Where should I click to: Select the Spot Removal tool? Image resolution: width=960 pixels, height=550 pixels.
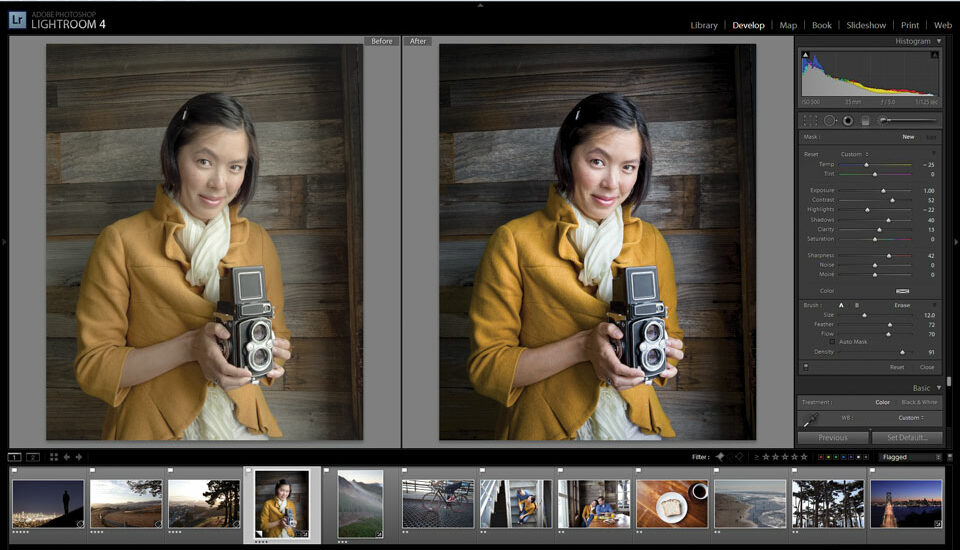pyautogui.click(x=829, y=120)
